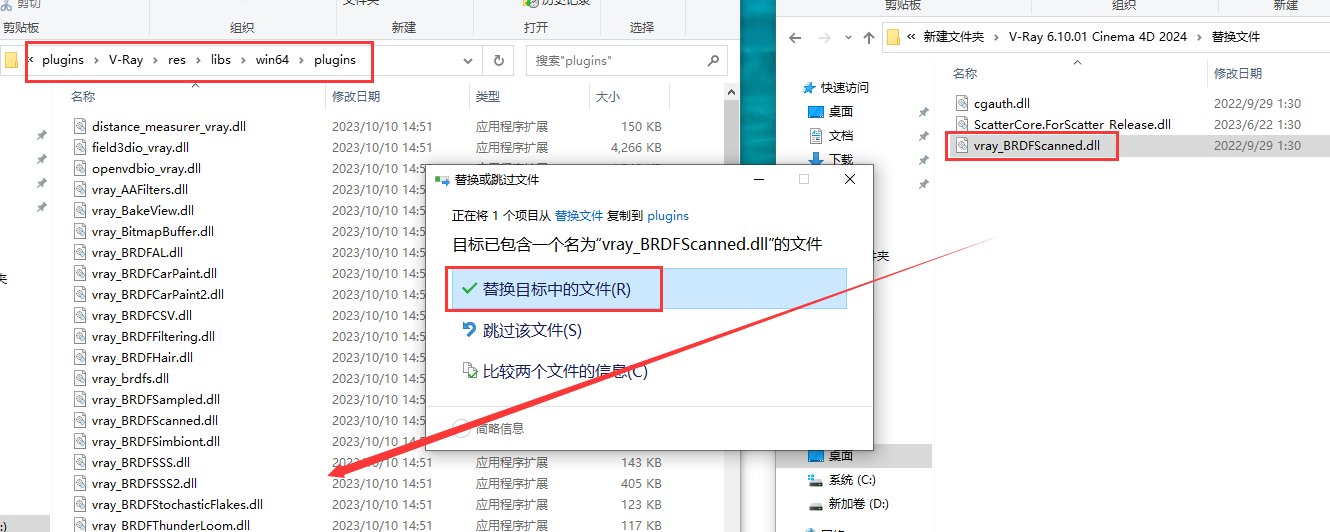The height and width of the screenshot is (532, 1330).
Task: Minimize the replace or skip files dialog
Action: [x=758, y=179]
